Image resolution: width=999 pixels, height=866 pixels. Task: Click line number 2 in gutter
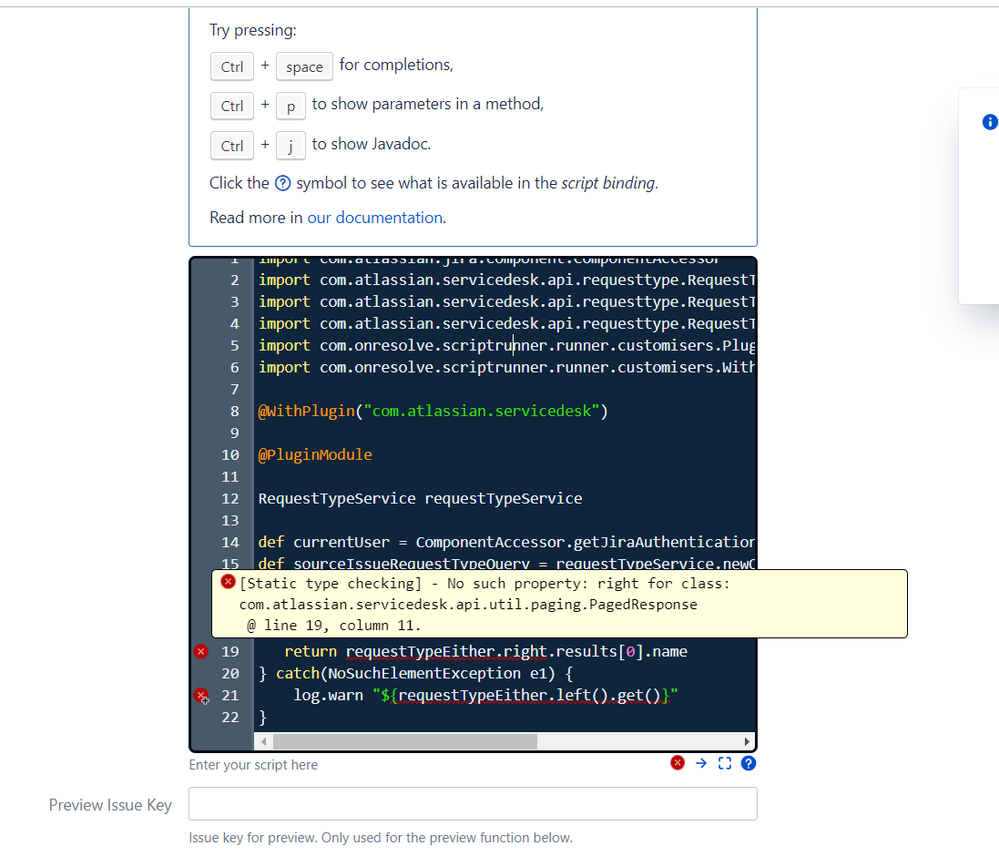coord(234,280)
